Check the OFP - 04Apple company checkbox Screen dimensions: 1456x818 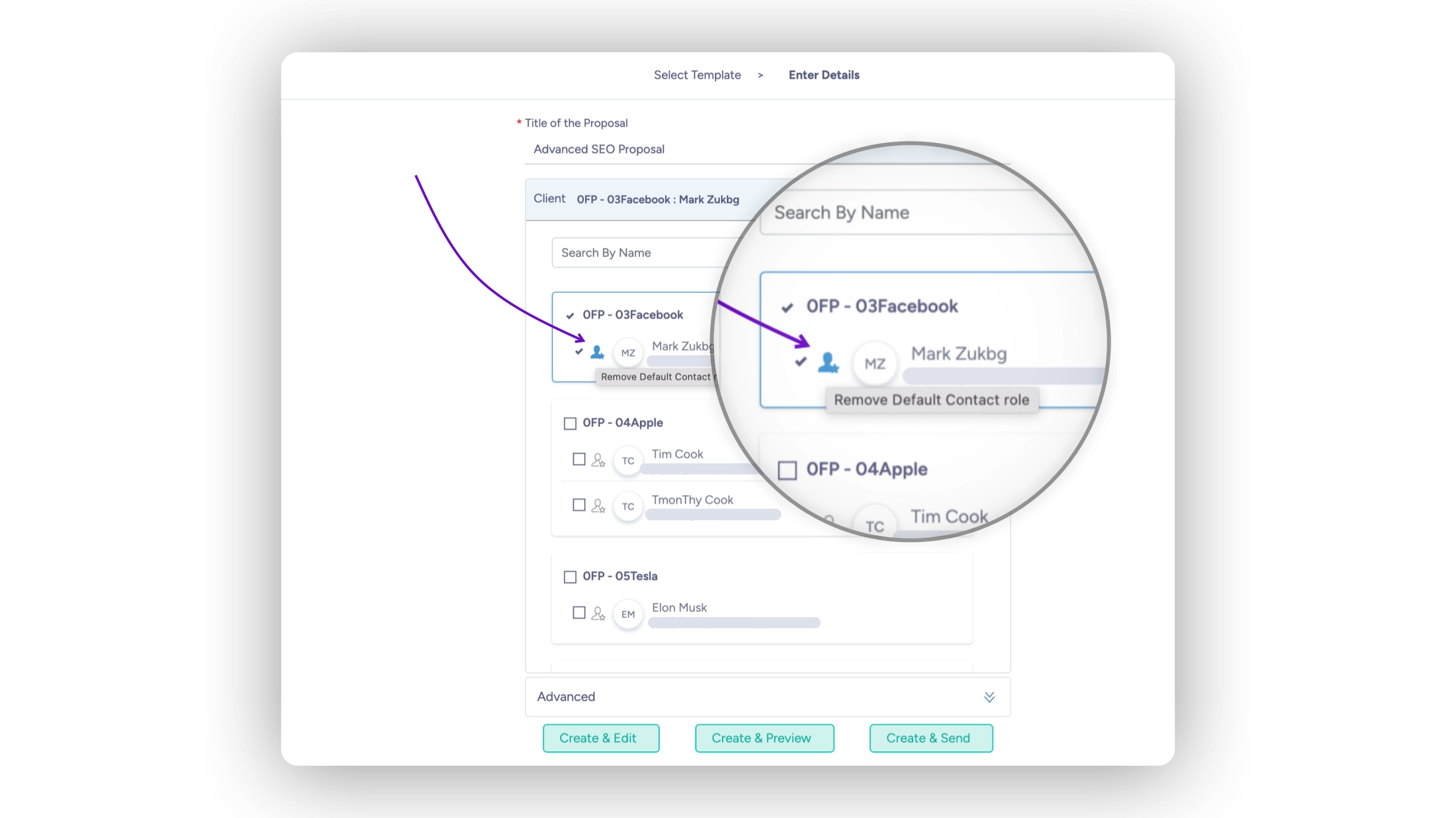(570, 424)
